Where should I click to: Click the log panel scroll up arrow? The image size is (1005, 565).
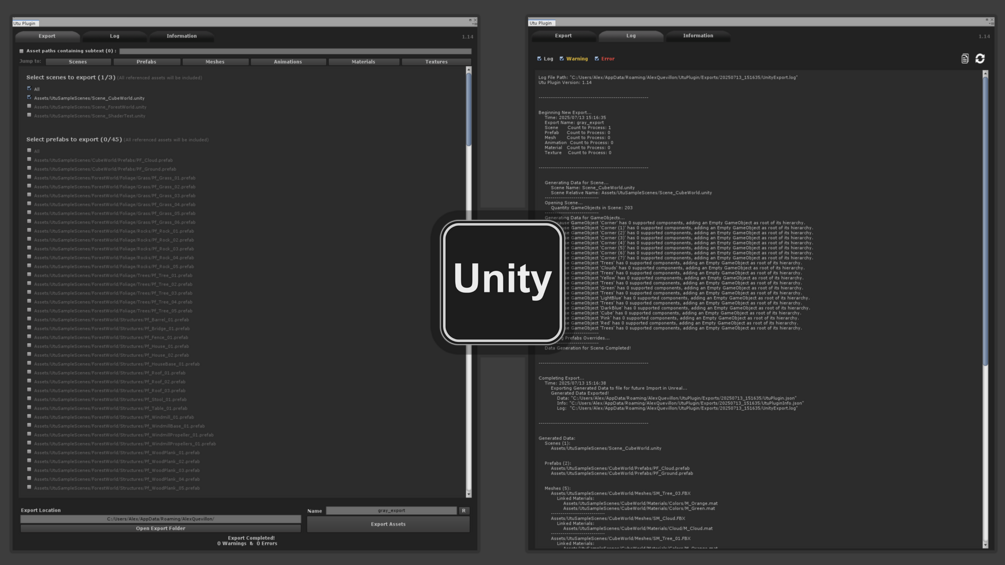pyautogui.click(x=985, y=74)
